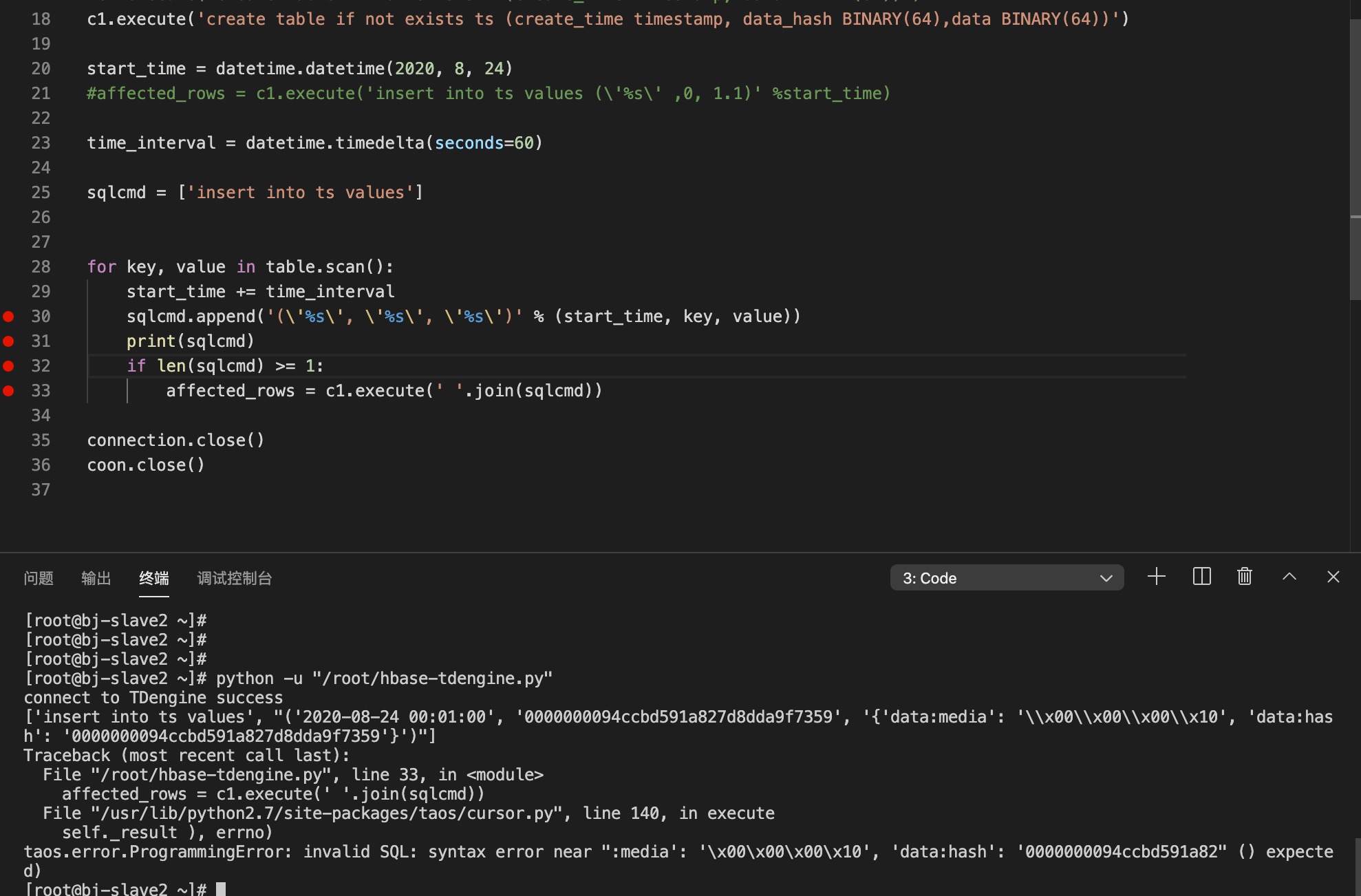Click 'start_time = datetime.datetime' on line 20
This screenshot has width=1361, height=896.
pos(300,69)
